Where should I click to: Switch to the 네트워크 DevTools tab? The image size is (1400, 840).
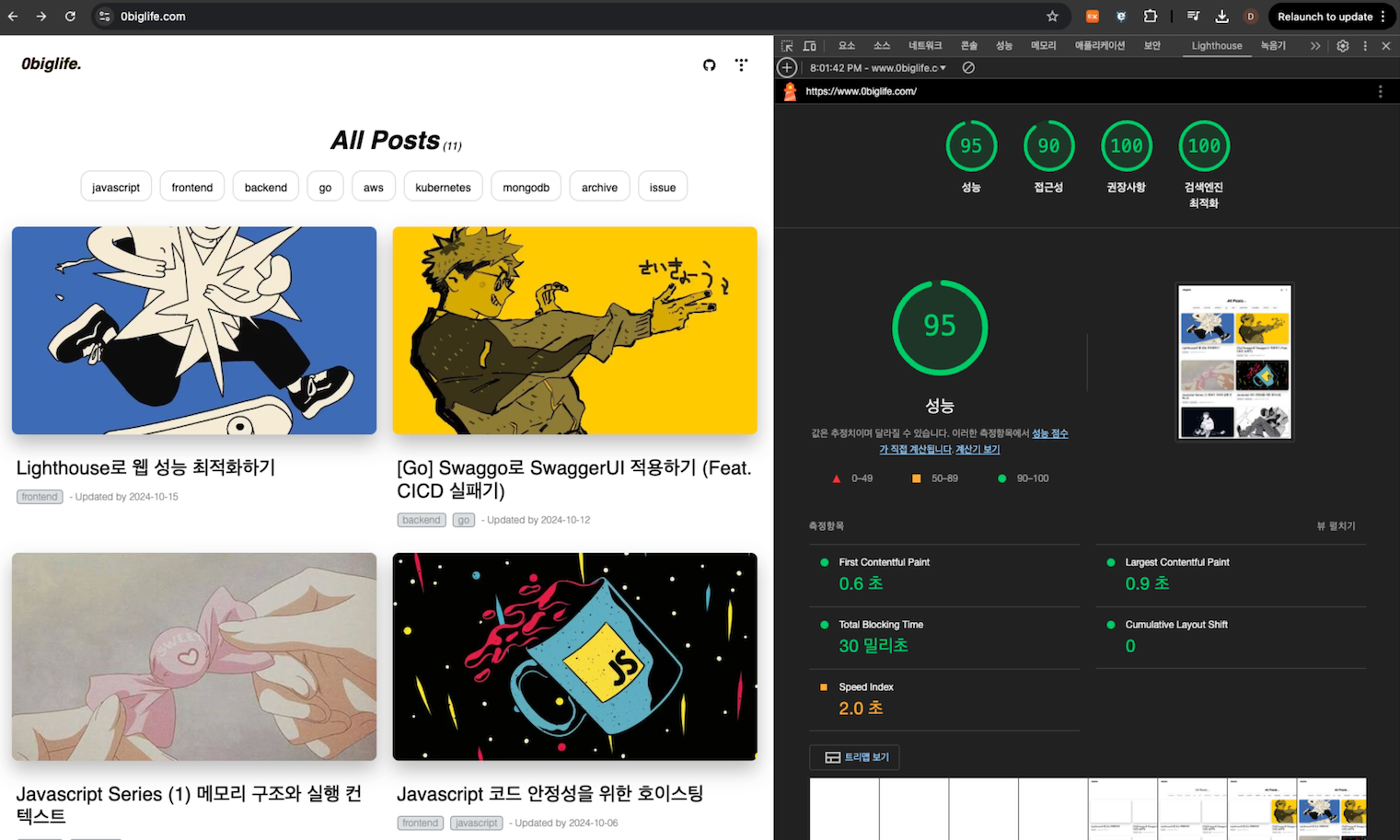point(925,46)
